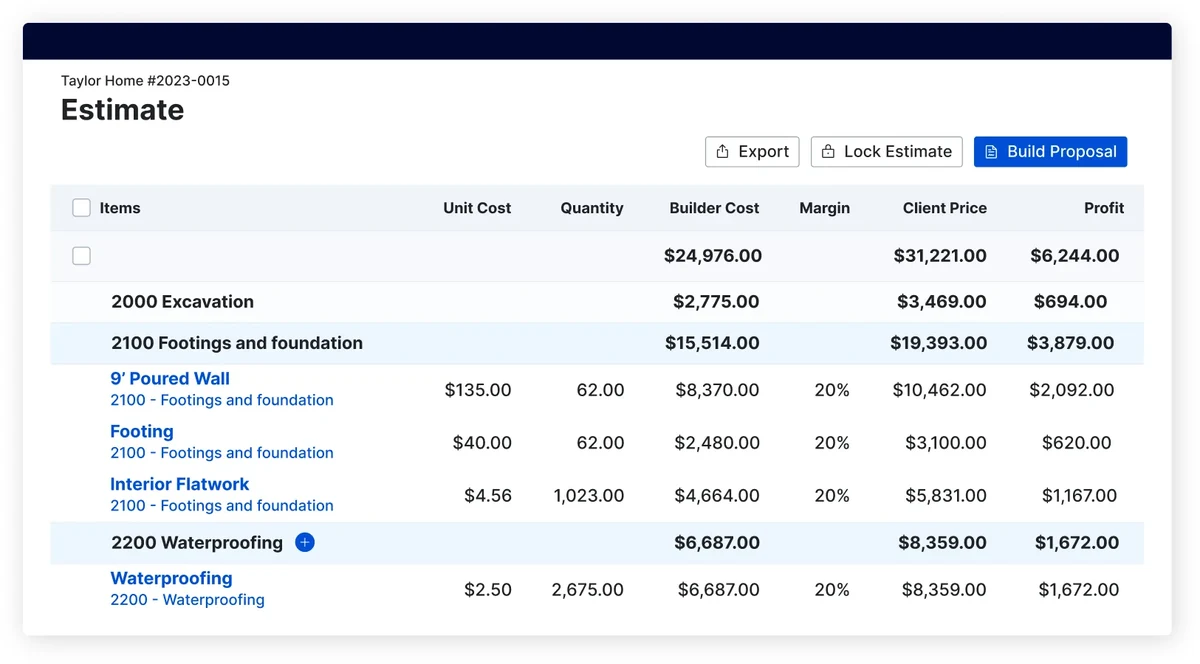The width and height of the screenshot is (1200, 664).
Task: Edit the $135.00 unit cost value
Action: point(478,390)
